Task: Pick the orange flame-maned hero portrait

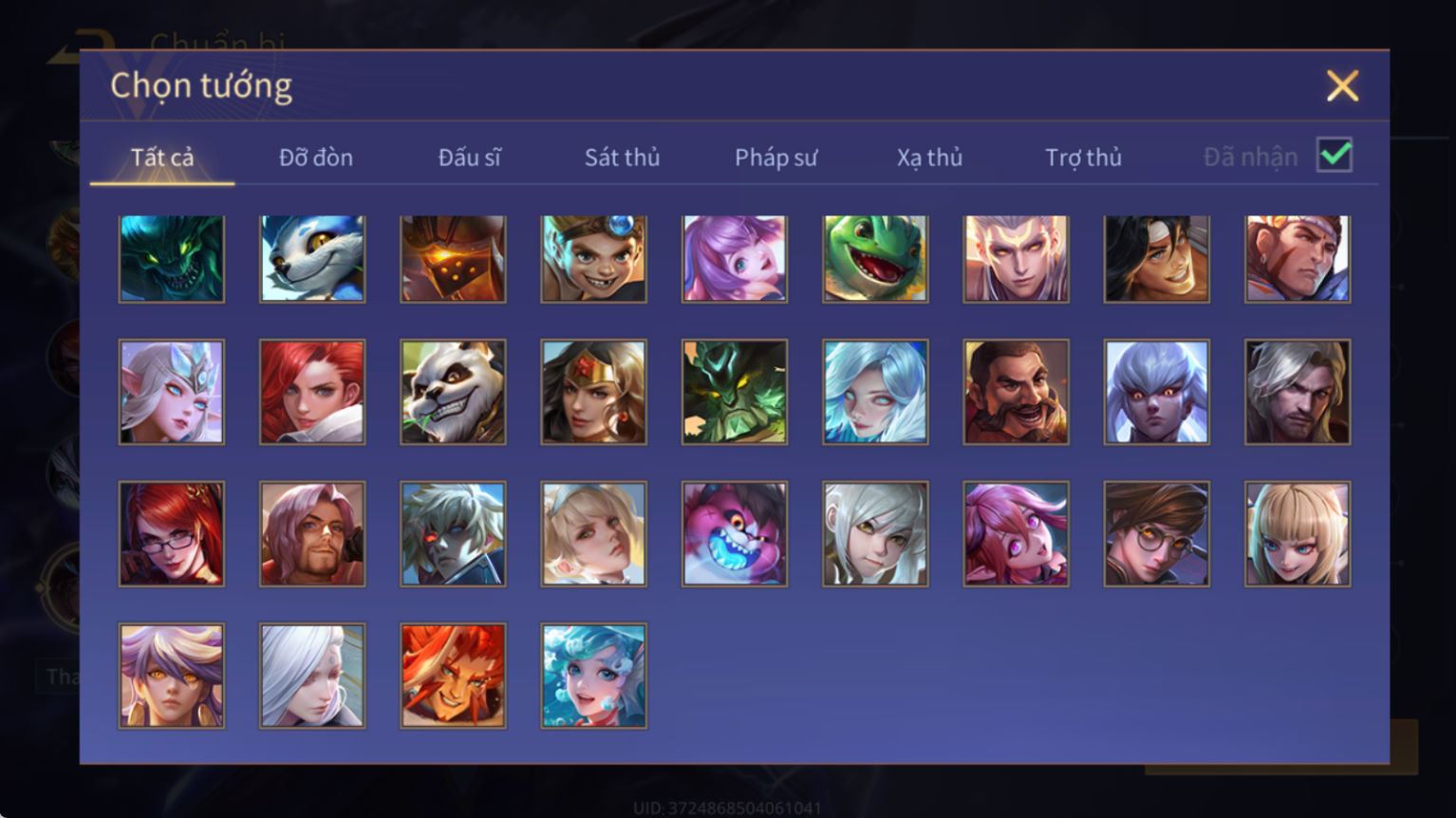Action: click(x=453, y=676)
